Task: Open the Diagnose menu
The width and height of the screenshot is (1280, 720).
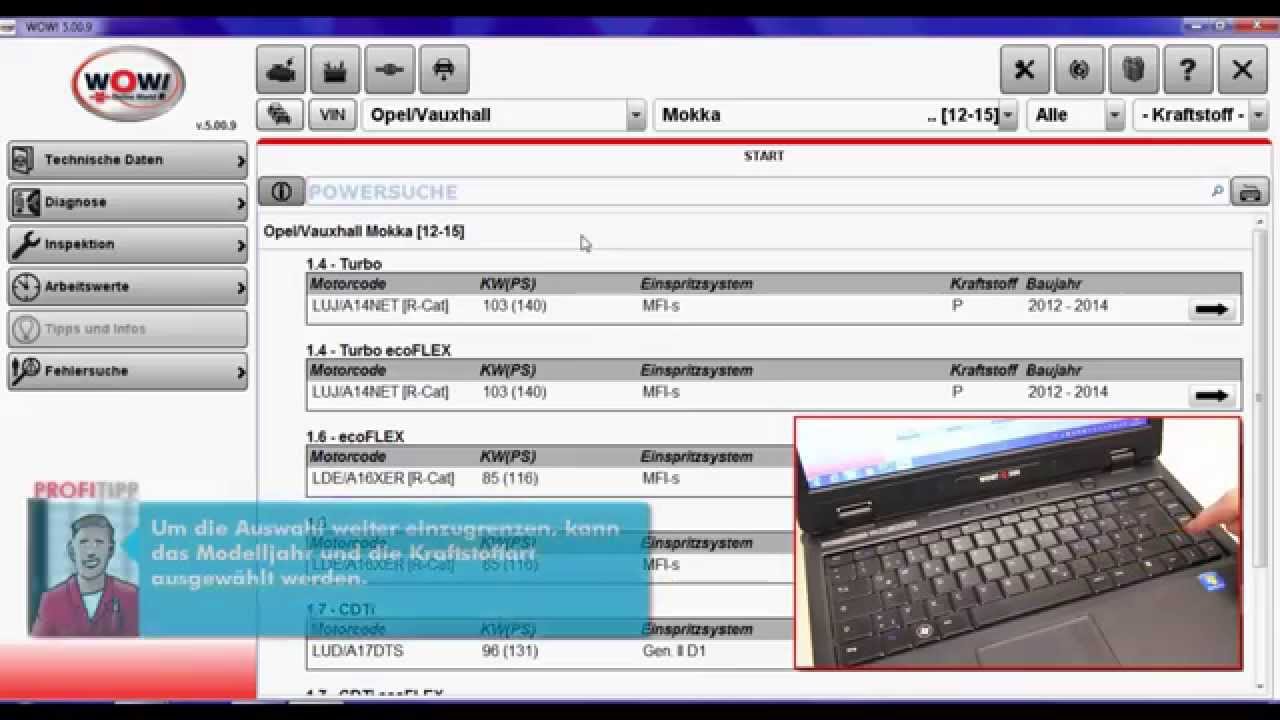Action: (x=127, y=202)
